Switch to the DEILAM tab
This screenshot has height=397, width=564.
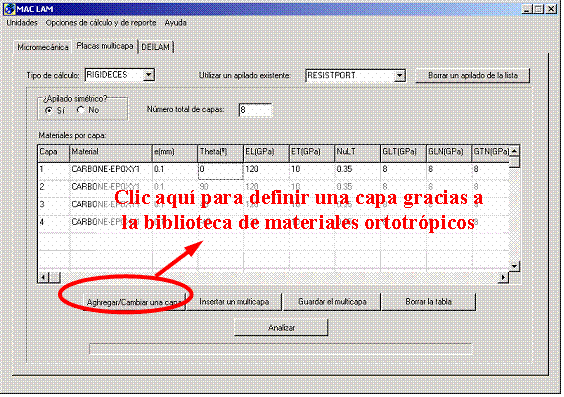pyautogui.click(x=156, y=47)
